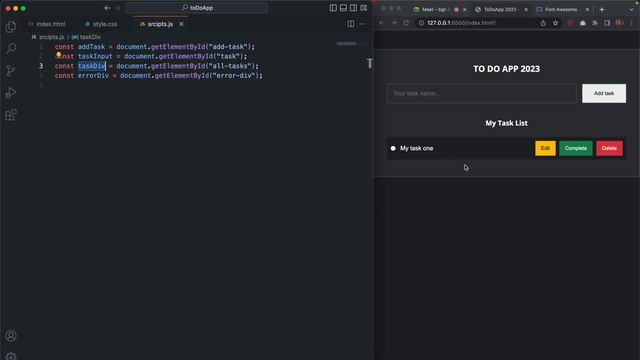Click the "My task one" task text
The width and height of the screenshot is (640, 360).
(x=416, y=148)
